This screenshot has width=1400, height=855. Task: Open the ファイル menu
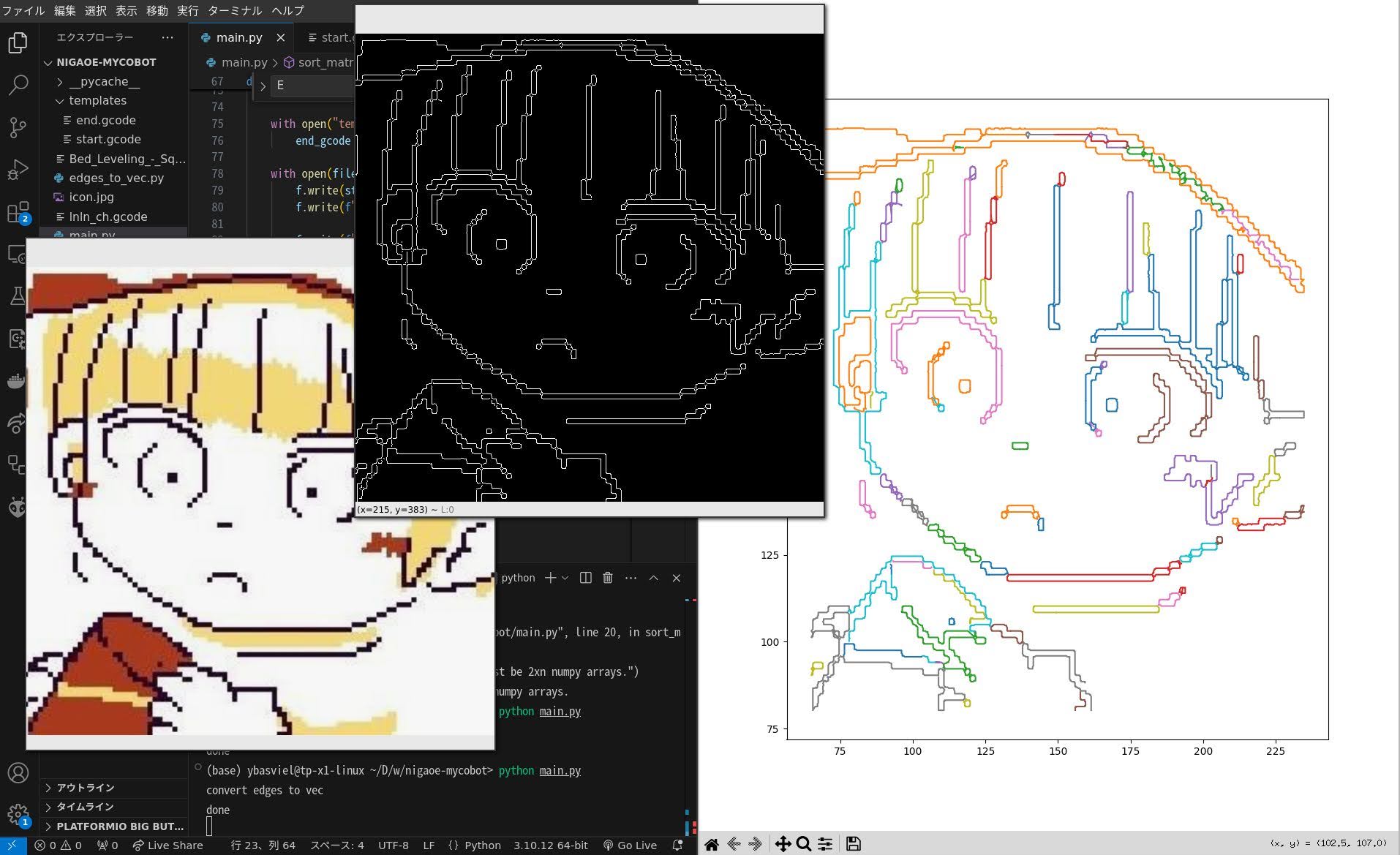coord(23,10)
